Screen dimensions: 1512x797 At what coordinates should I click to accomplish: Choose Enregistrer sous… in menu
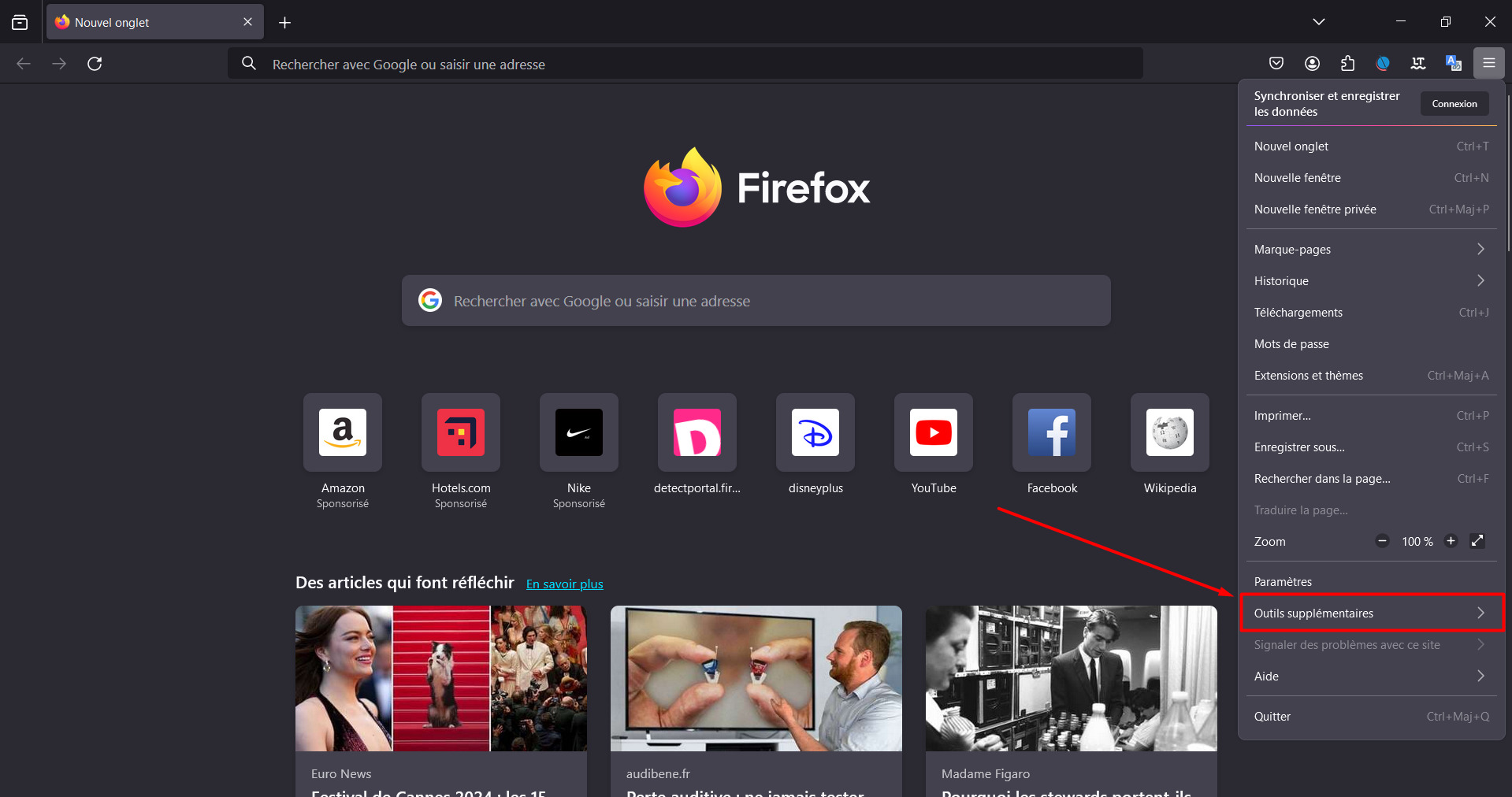tap(1371, 447)
